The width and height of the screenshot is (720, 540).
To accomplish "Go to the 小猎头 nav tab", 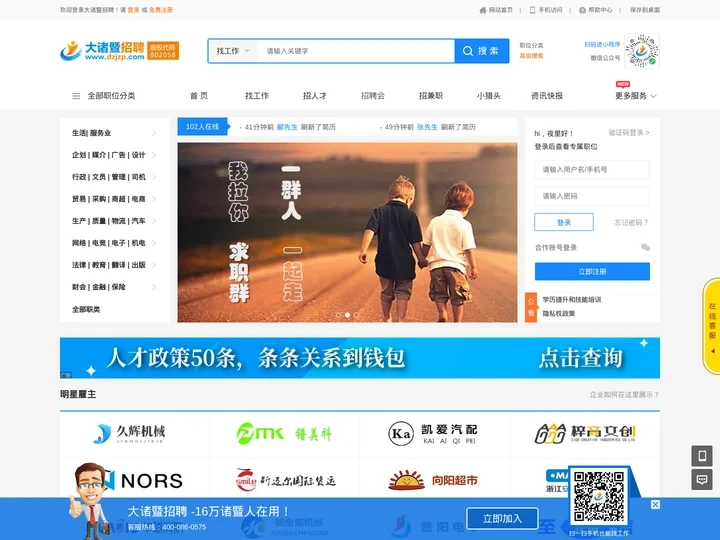I will coord(489,96).
